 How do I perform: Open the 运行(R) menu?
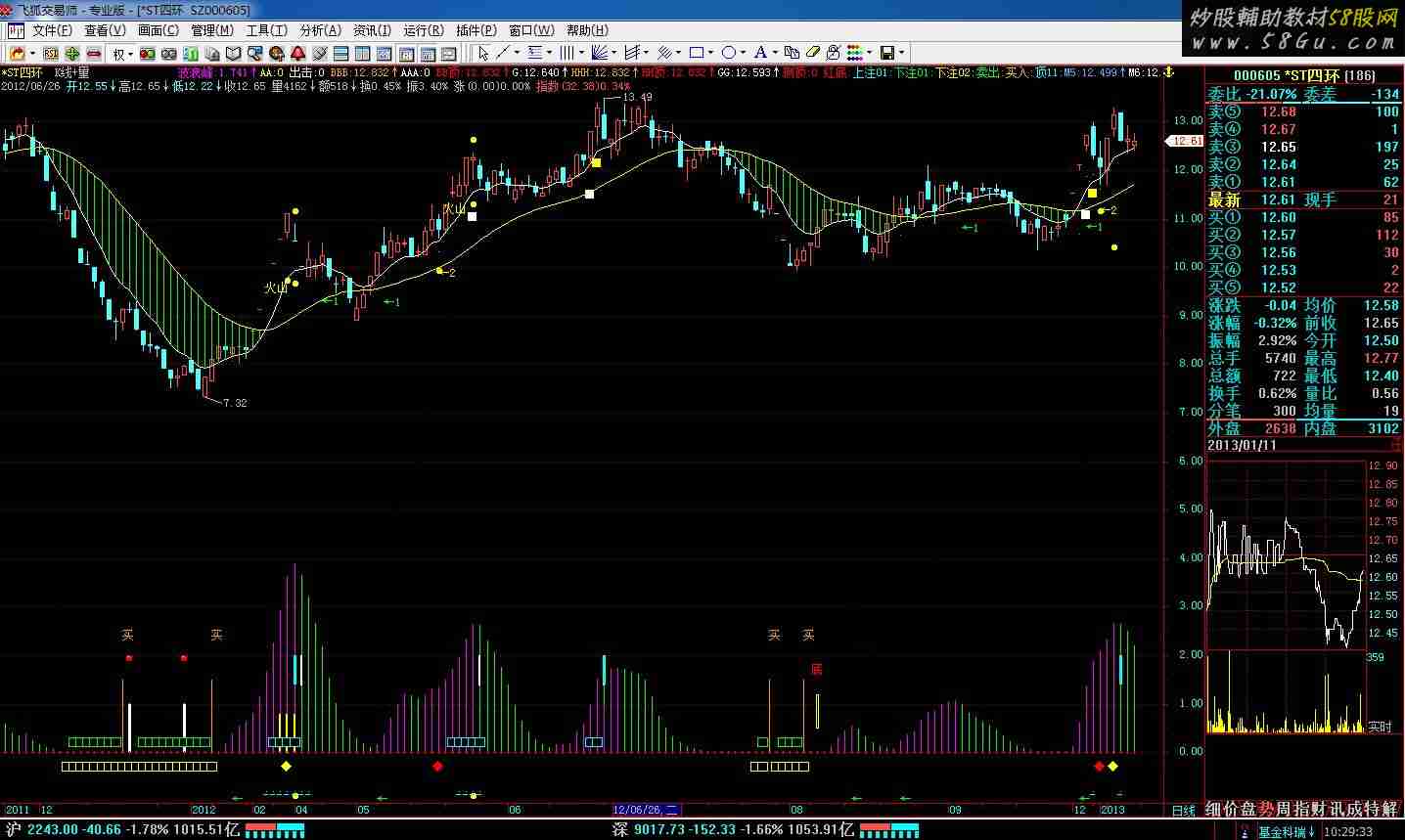coord(424,31)
